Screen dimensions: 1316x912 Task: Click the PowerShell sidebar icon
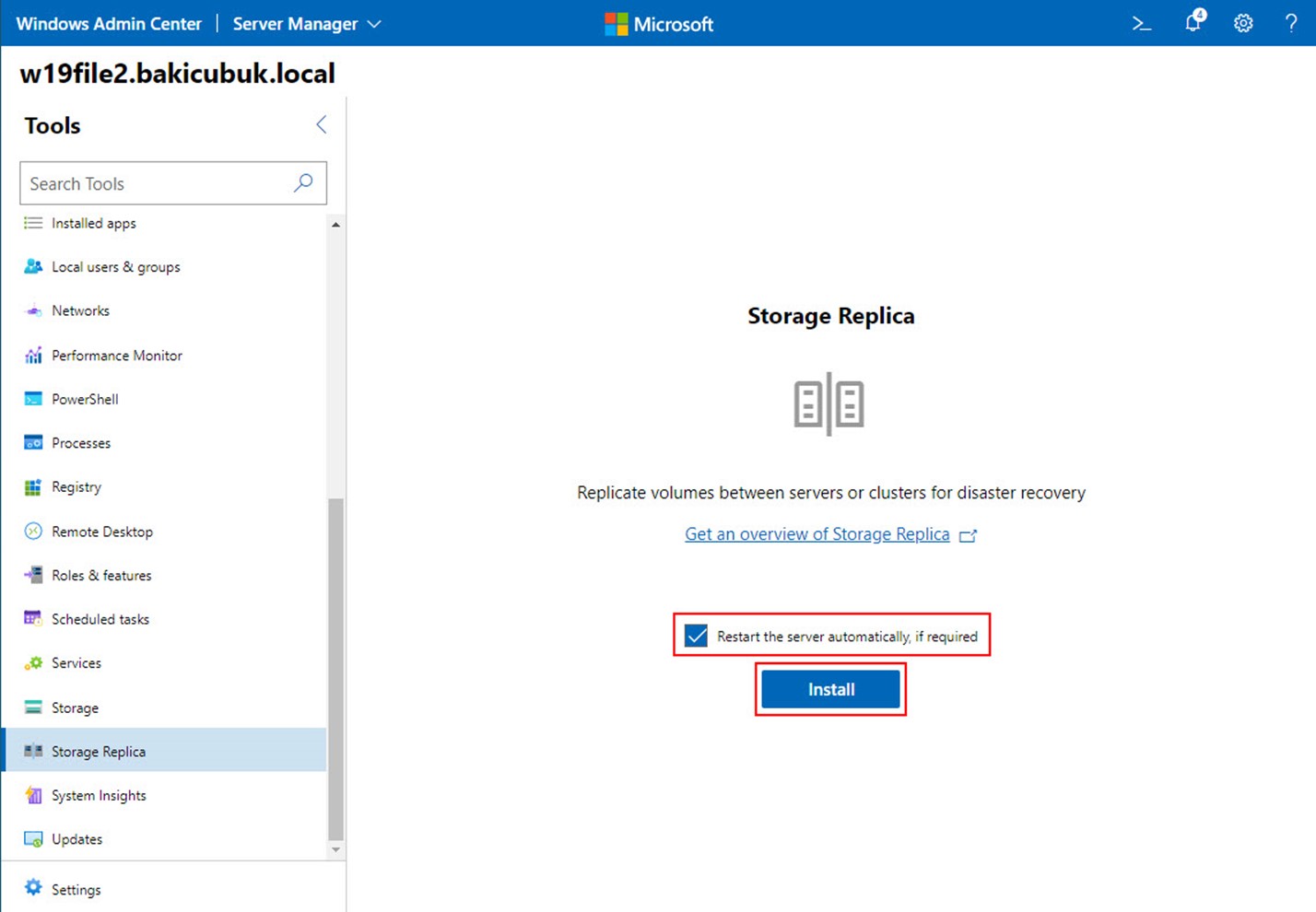pos(33,399)
